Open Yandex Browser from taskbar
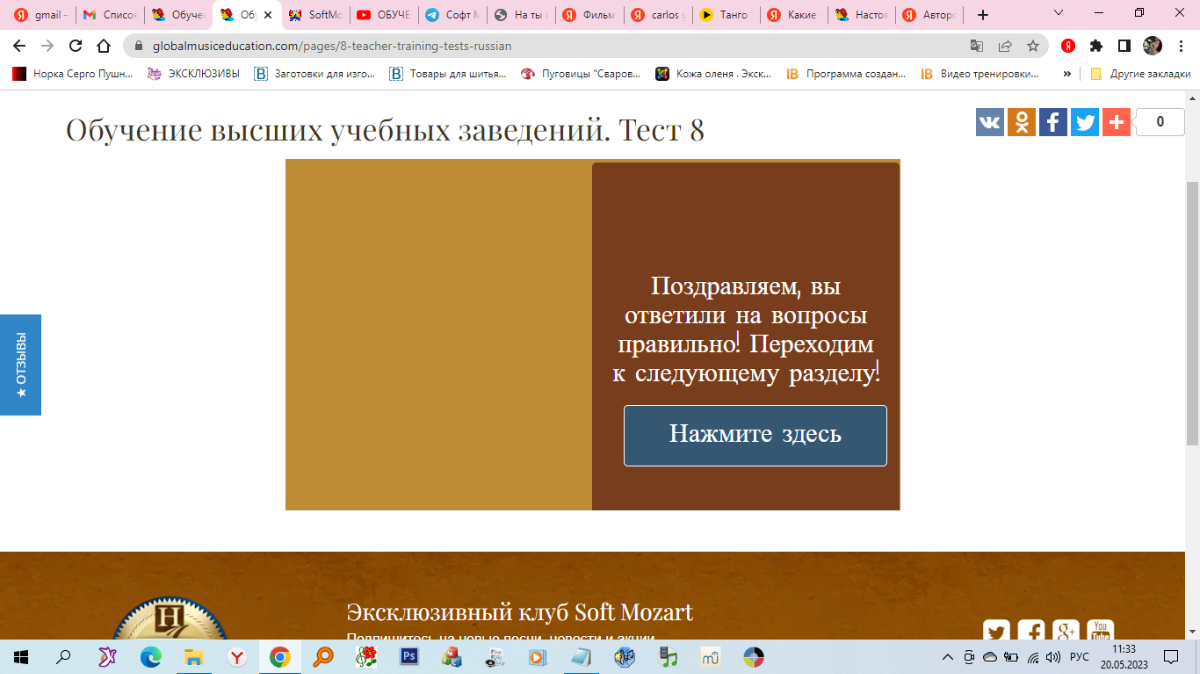The image size is (1200, 674). (237, 657)
